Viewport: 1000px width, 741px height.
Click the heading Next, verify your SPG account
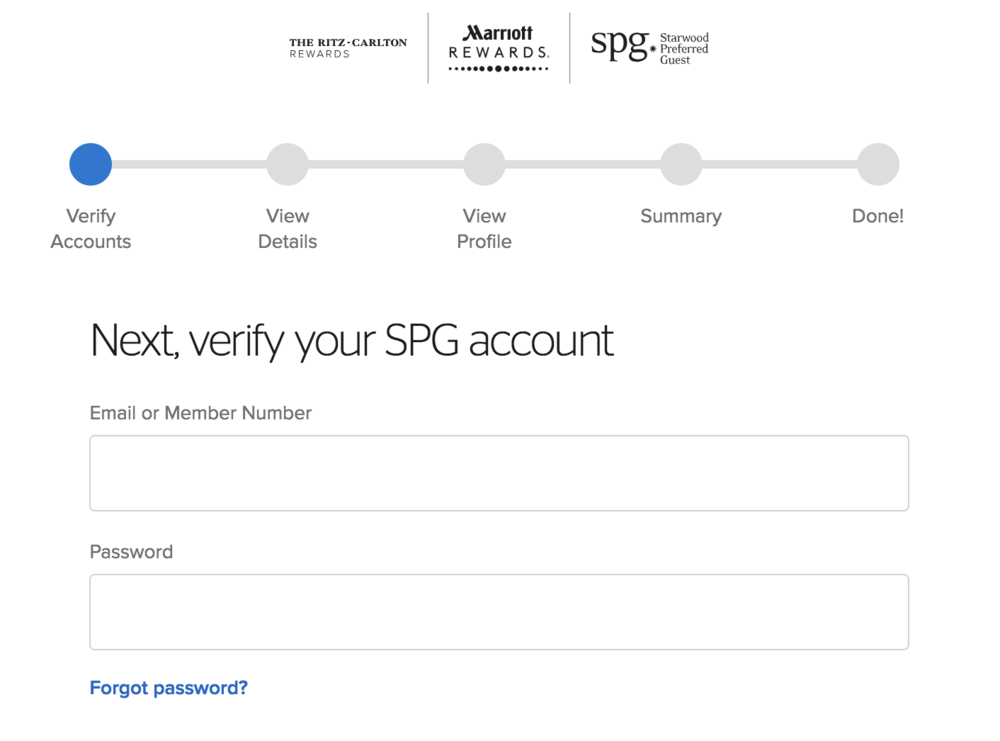click(351, 340)
